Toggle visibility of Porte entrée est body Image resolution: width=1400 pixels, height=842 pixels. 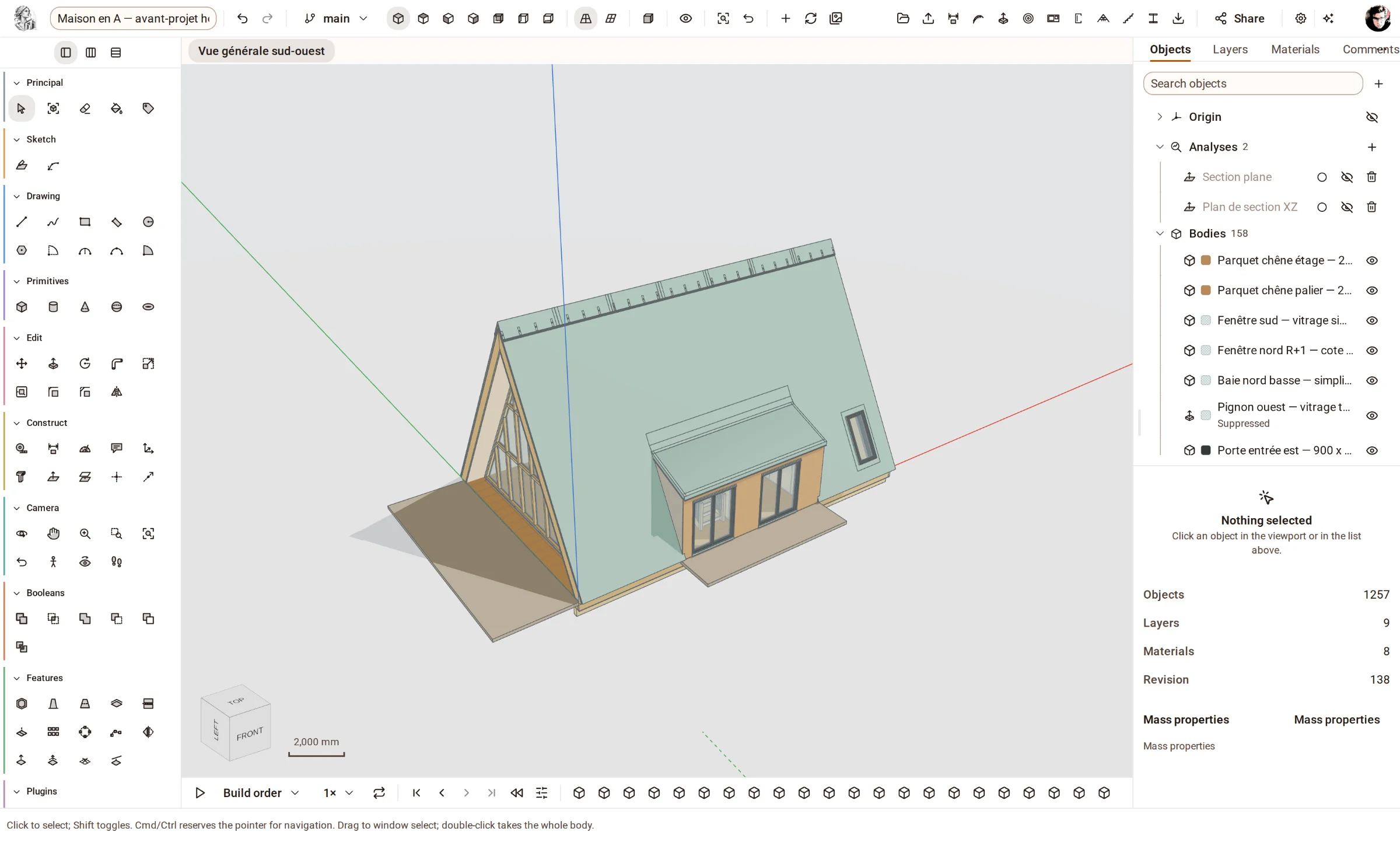point(1372,450)
